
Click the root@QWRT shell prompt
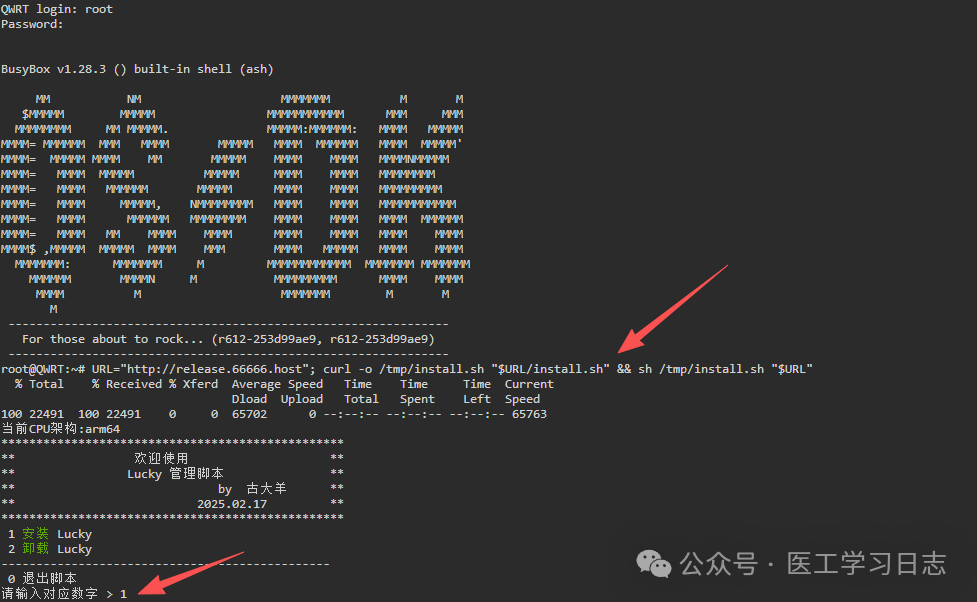(x=43, y=369)
